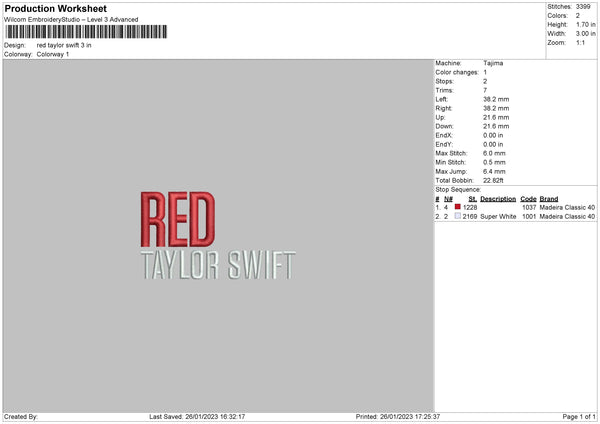This screenshot has width=600, height=424.
Task: Select the Height value 1.70 in
Action: [x=585, y=24]
